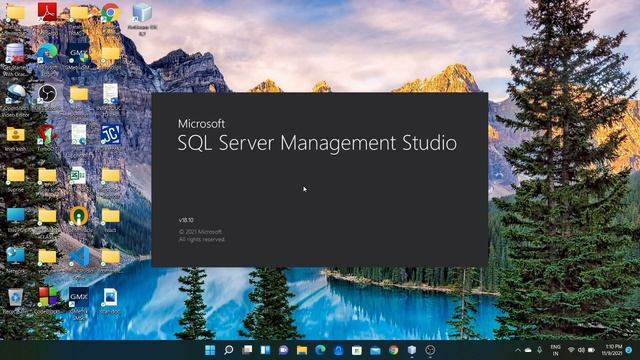Screen dimensions: 640x360
Task: Open the Windows Start menu
Action: [x=210, y=350]
